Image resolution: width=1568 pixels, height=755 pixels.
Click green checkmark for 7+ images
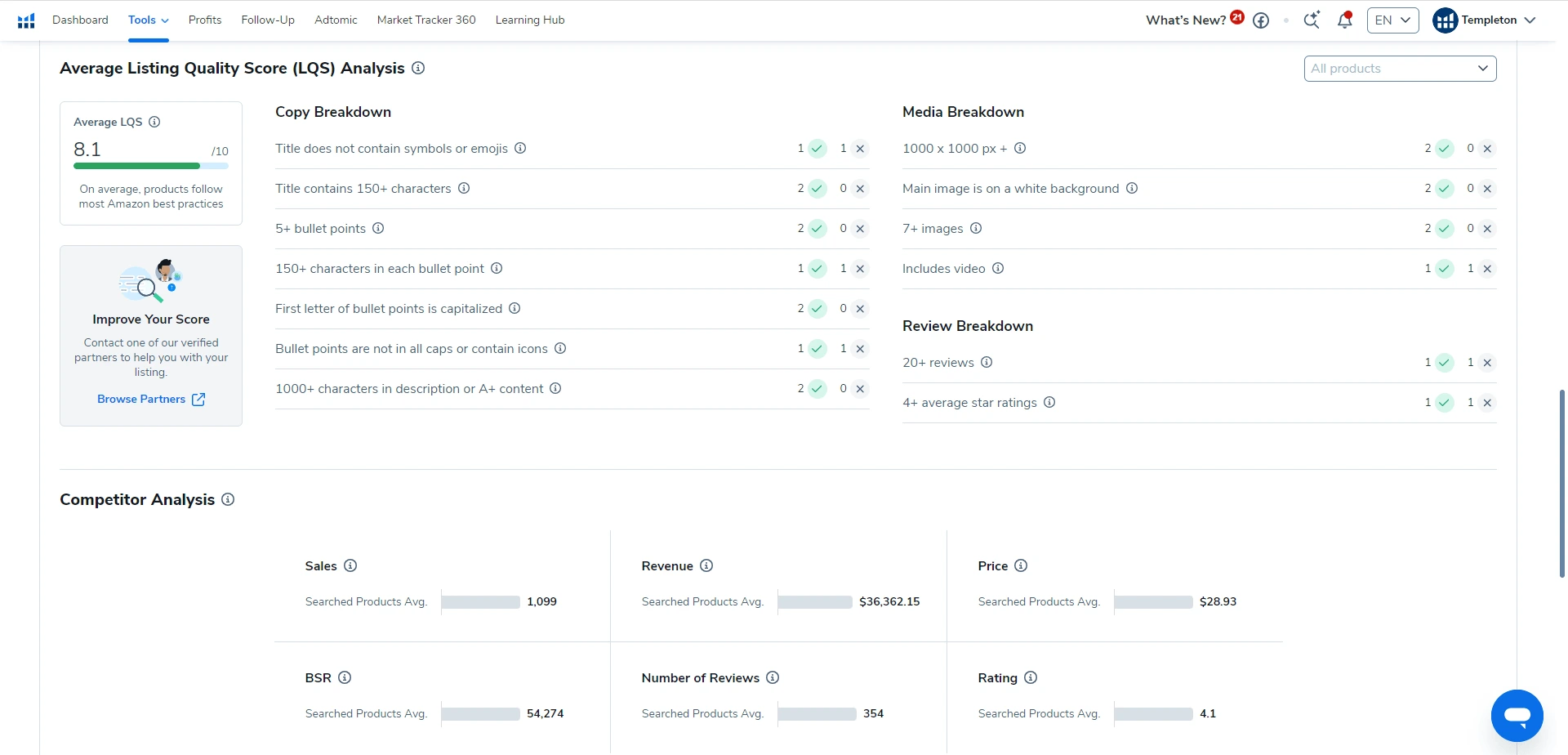point(1445,229)
